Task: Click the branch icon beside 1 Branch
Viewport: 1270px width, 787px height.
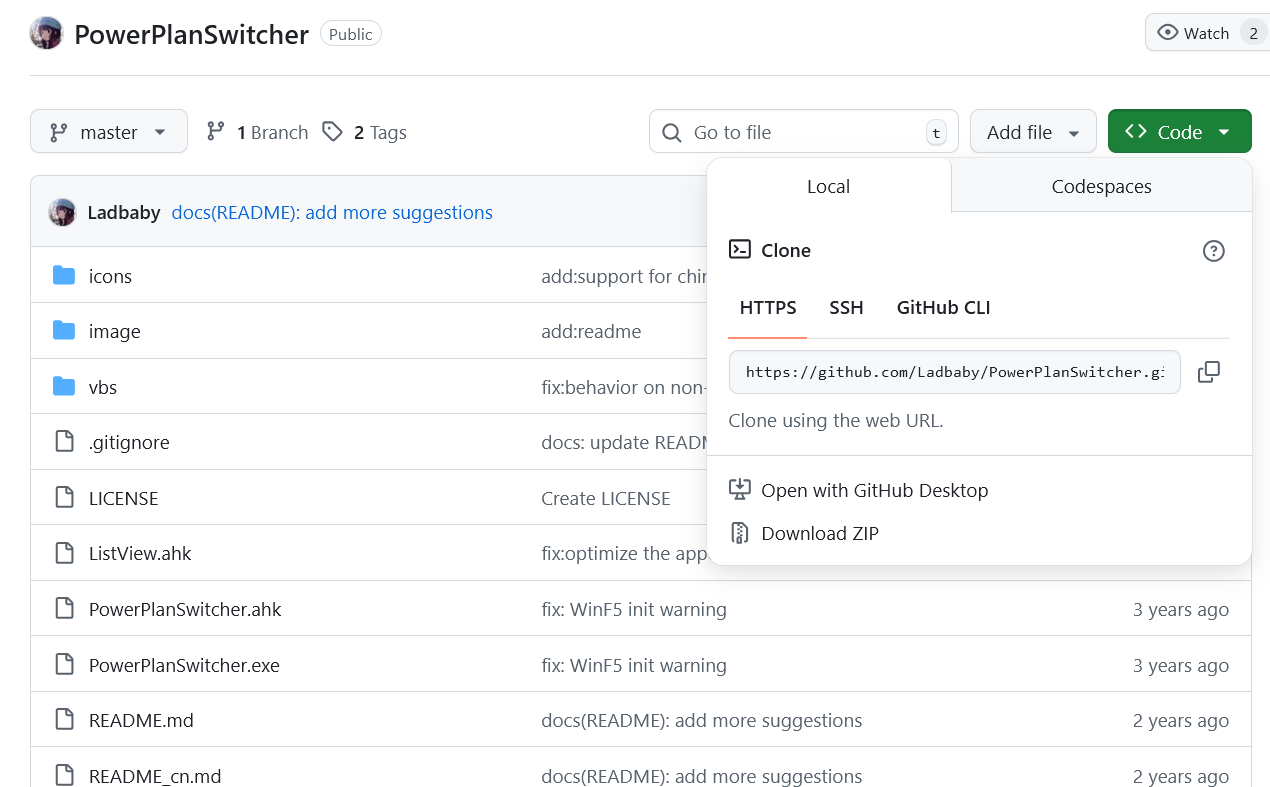Action: (x=215, y=132)
